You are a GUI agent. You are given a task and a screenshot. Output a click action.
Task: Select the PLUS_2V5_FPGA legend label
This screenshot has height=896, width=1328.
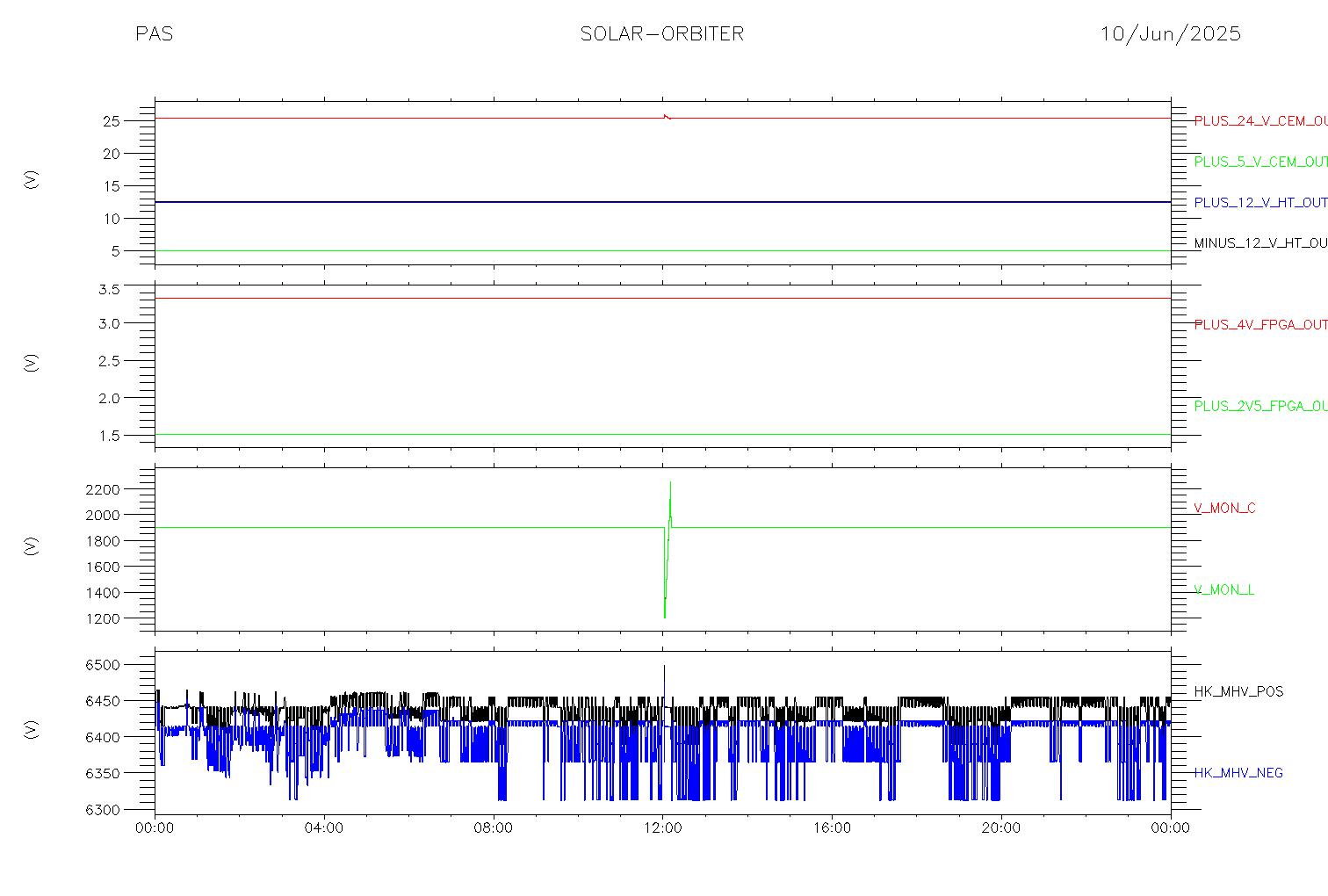point(1260,406)
